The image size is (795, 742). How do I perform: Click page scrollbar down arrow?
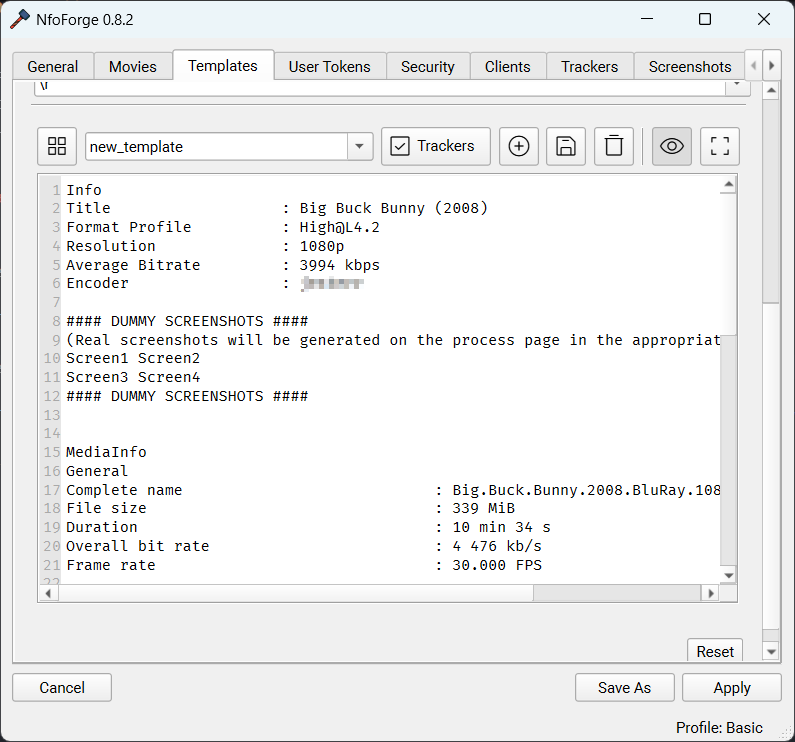771,652
